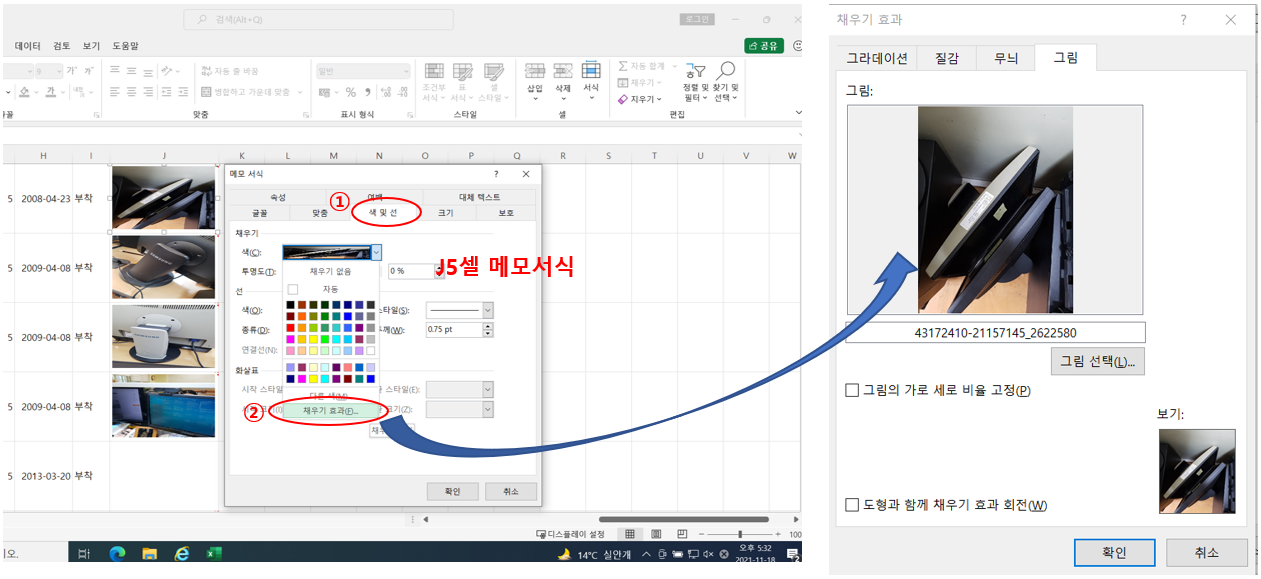
Task: Switch to the Gradient (그라데이션) tab
Action: [876, 58]
